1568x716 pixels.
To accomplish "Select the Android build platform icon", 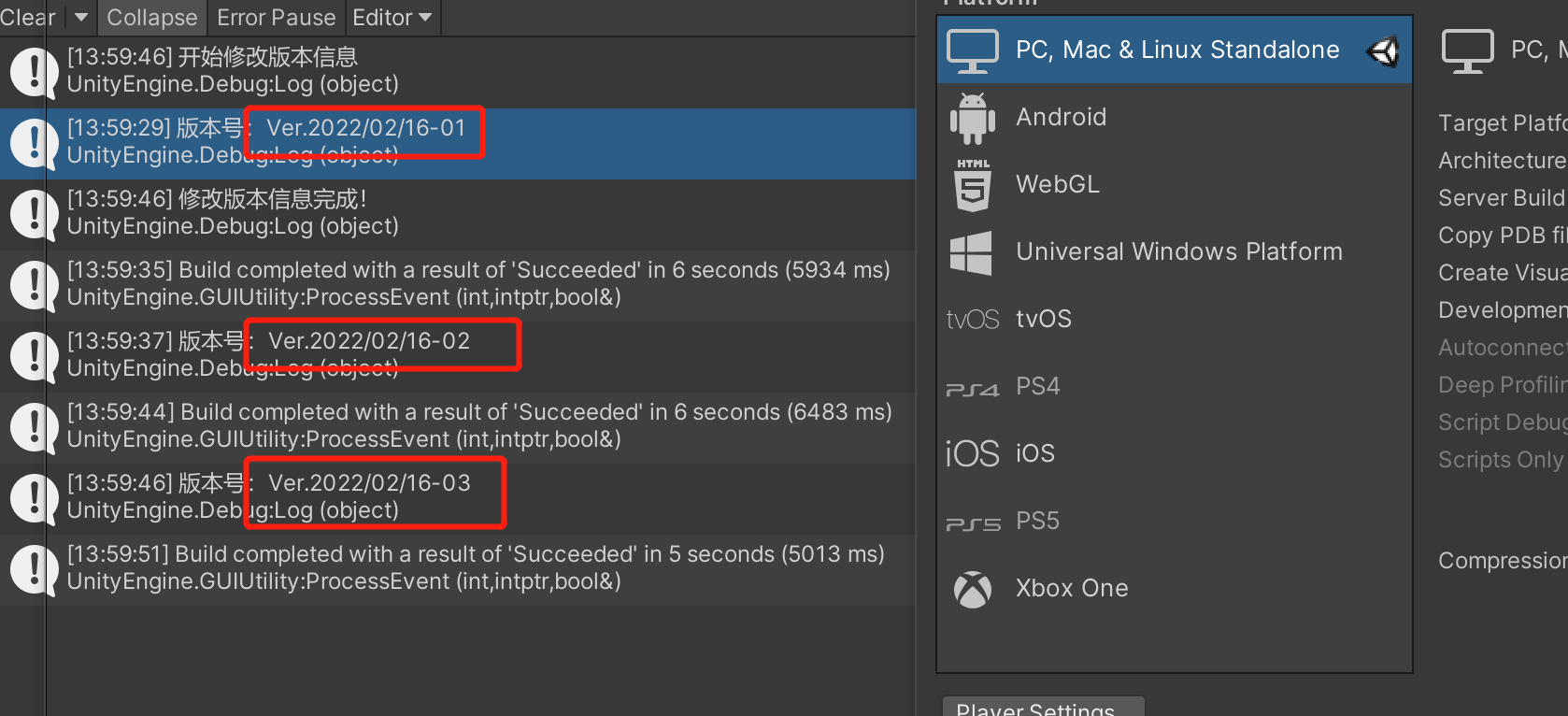I will (972, 117).
